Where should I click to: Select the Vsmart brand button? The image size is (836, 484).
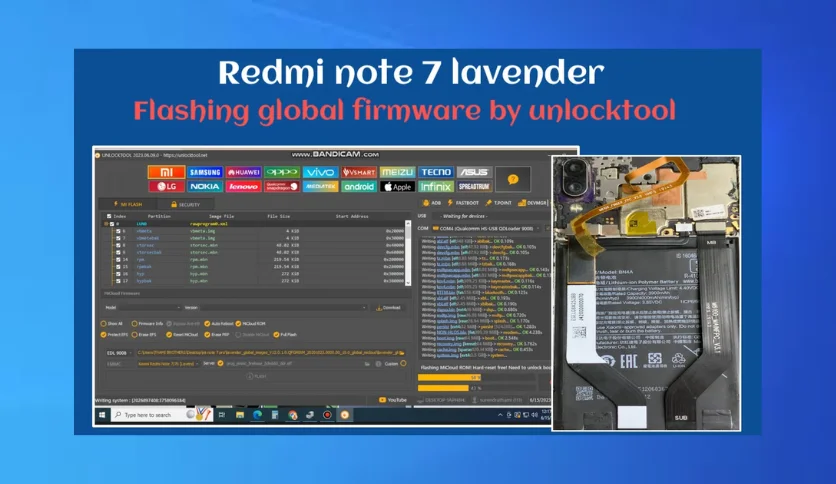(x=359, y=172)
